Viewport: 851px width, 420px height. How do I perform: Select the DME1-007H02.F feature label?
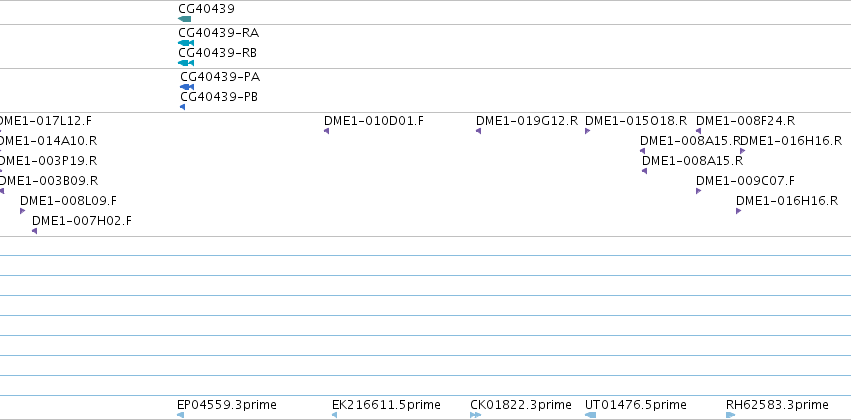point(82,221)
